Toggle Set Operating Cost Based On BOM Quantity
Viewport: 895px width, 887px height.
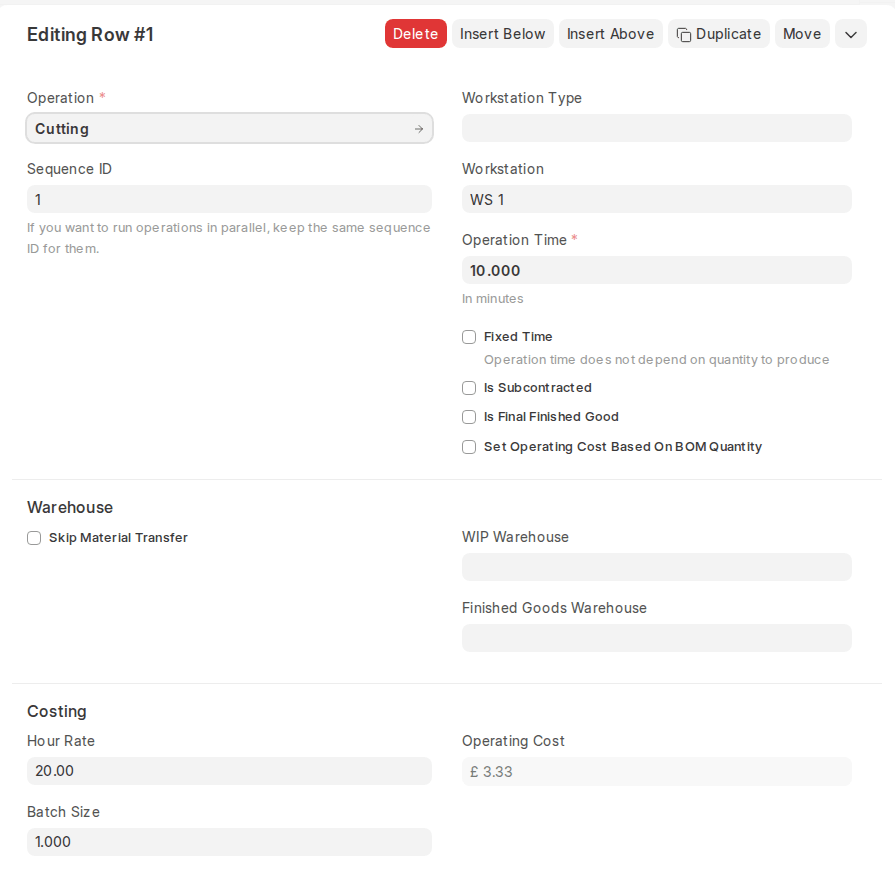pyautogui.click(x=469, y=447)
